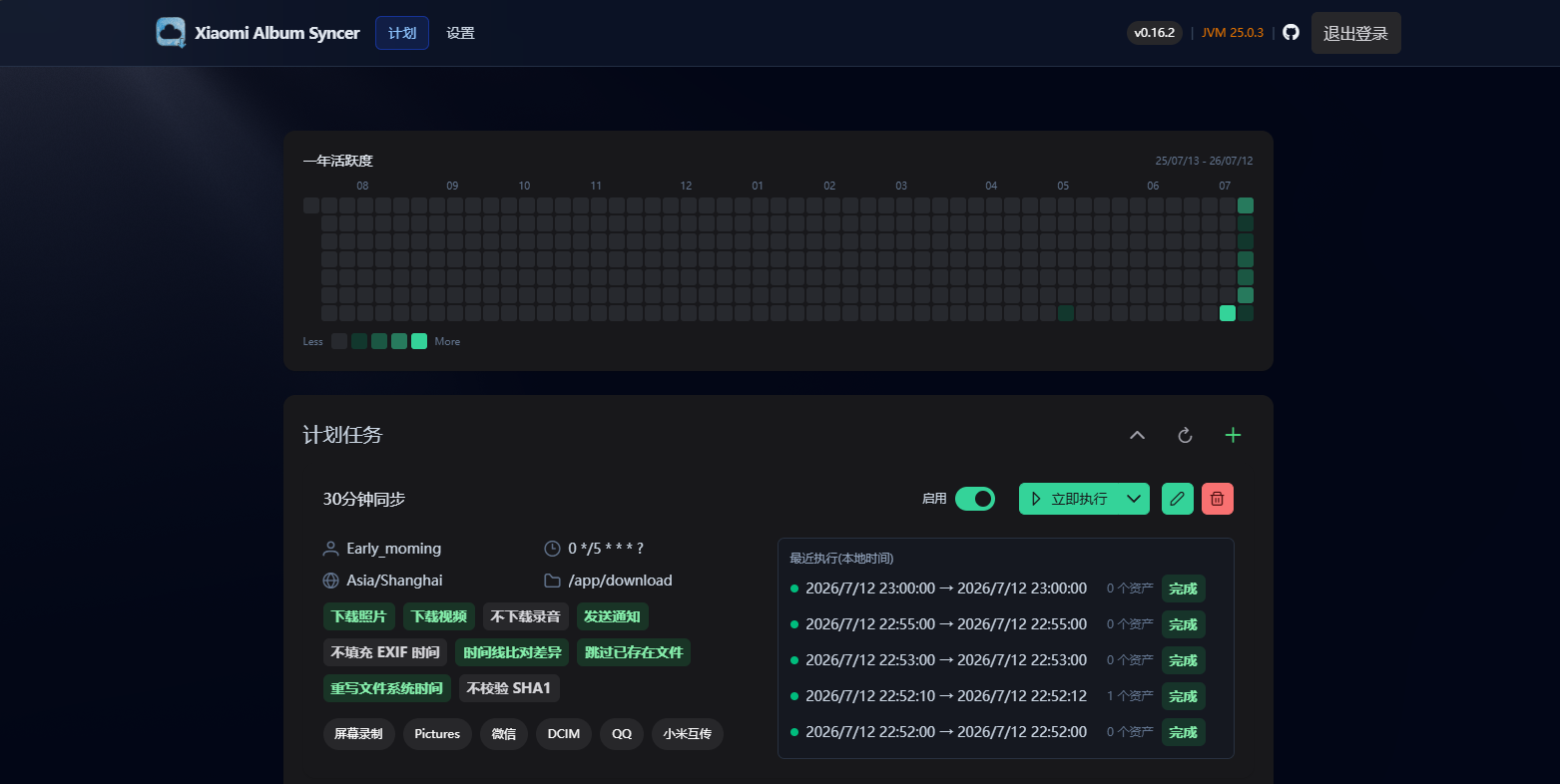The width and height of the screenshot is (1560, 784).
Task: Open dropdown arrow next to 立即执行
Action: (1134, 499)
